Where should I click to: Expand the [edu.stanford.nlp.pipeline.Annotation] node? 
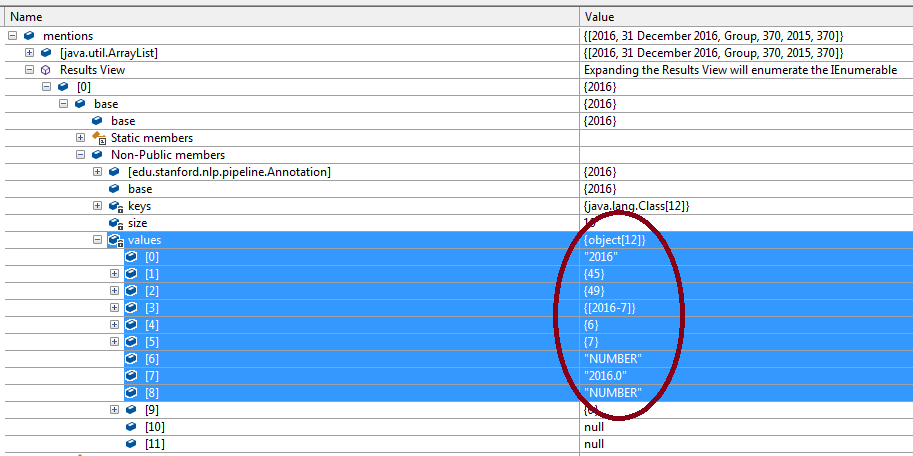(x=97, y=172)
